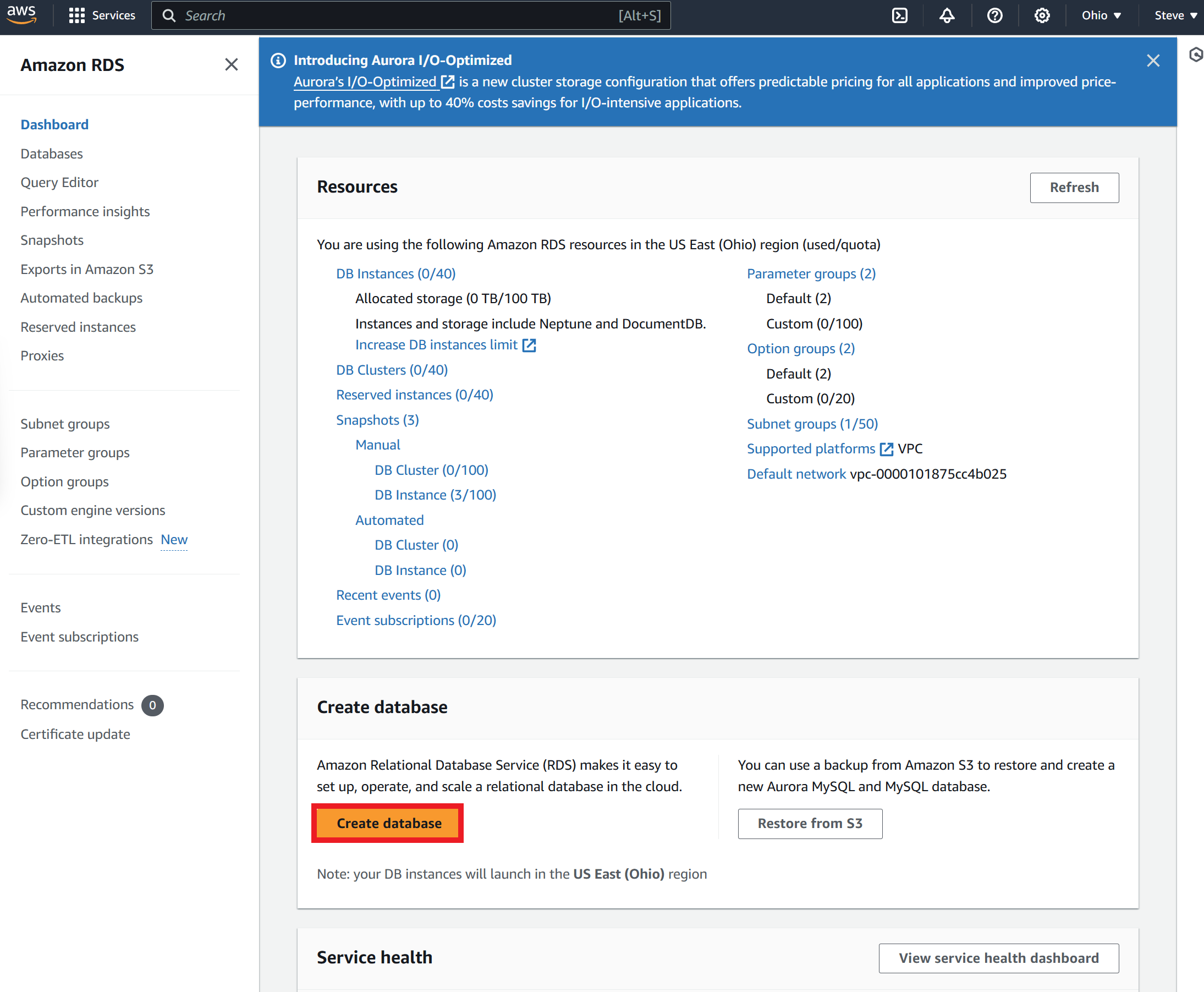Image resolution: width=1204 pixels, height=992 pixels.
Task: Click external link icon next to Supported platforms
Action: pyautogui.click(x=886, y=449)
